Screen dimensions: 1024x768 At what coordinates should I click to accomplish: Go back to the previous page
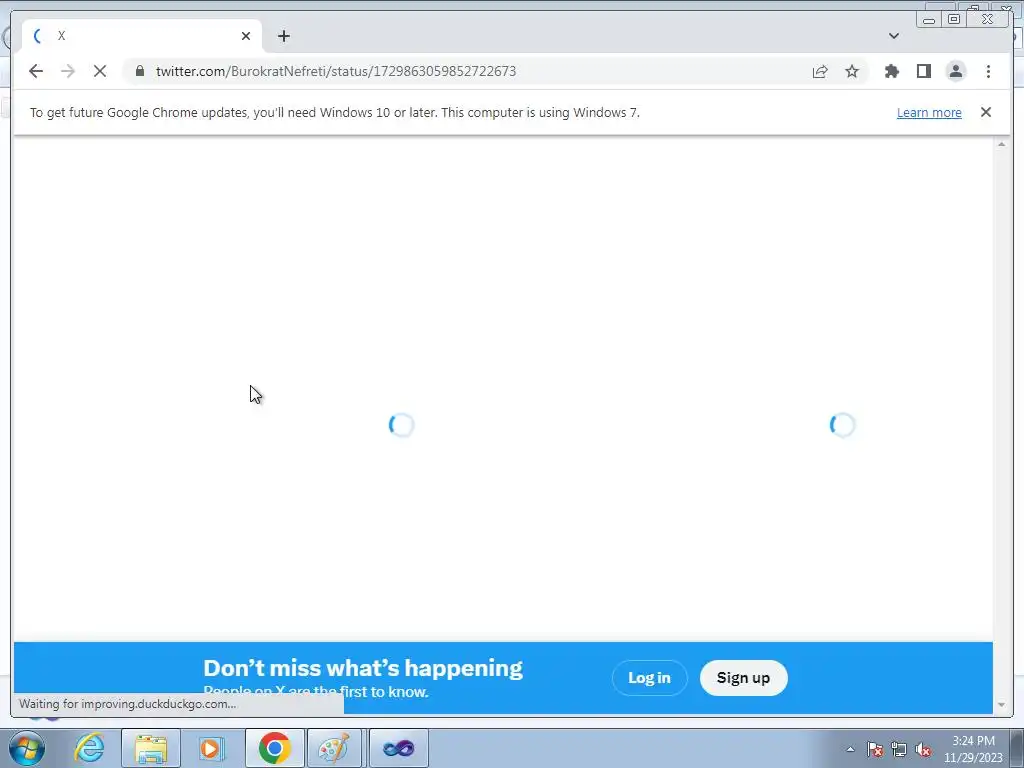36,71
